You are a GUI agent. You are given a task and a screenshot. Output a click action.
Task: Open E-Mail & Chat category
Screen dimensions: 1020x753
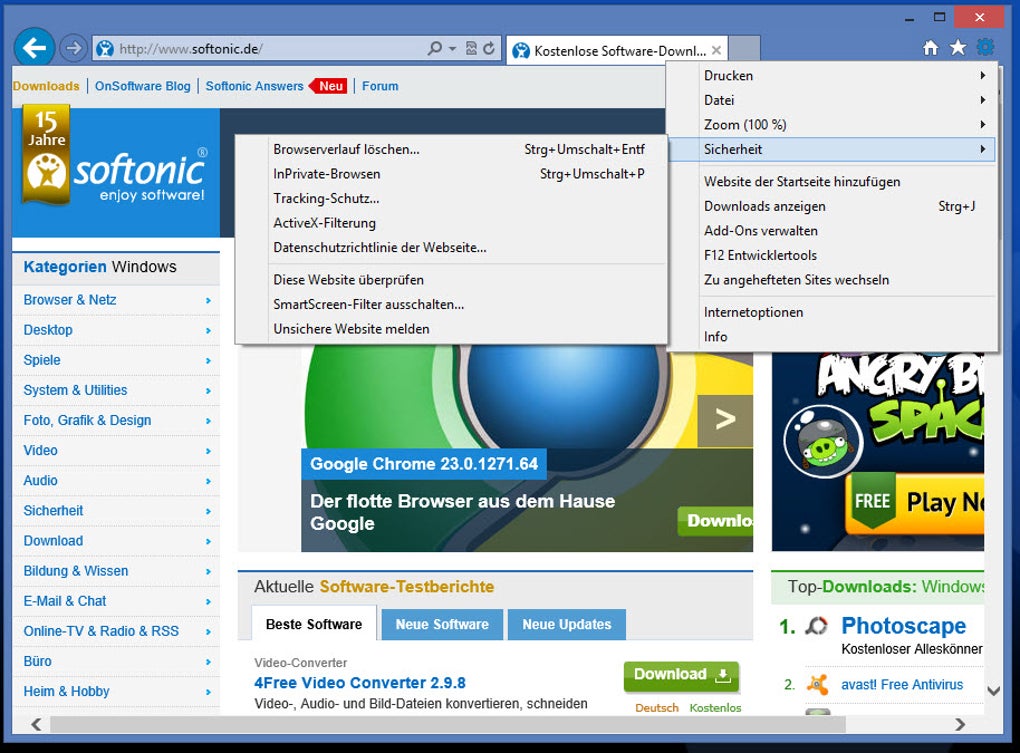[116, 601]
